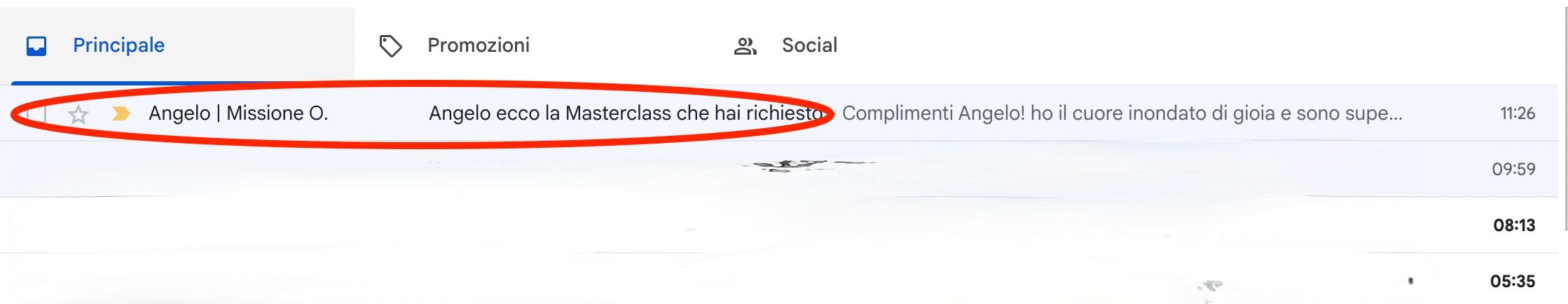Viewport: 1568px width, 304px height.
Task: Click the 11:26 timestamp of first email
Action: coord(1517,113)
